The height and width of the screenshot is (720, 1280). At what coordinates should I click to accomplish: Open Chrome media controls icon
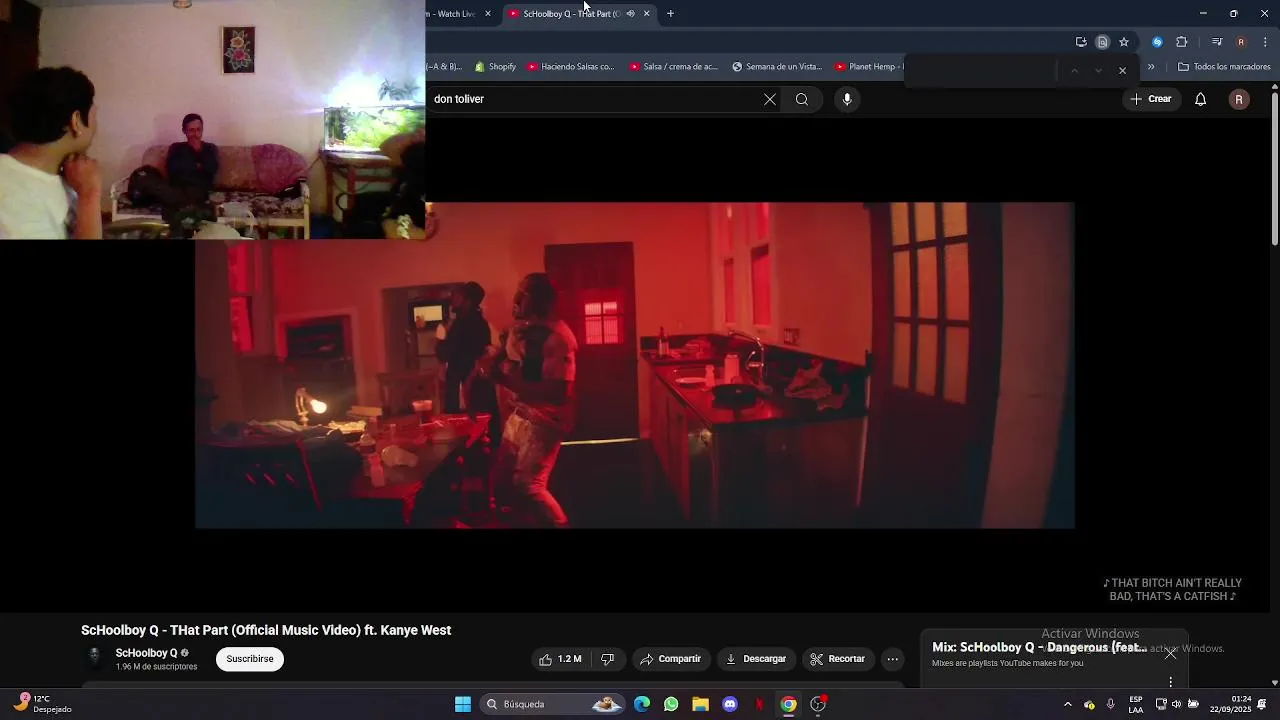click(x=1217, y=42)
